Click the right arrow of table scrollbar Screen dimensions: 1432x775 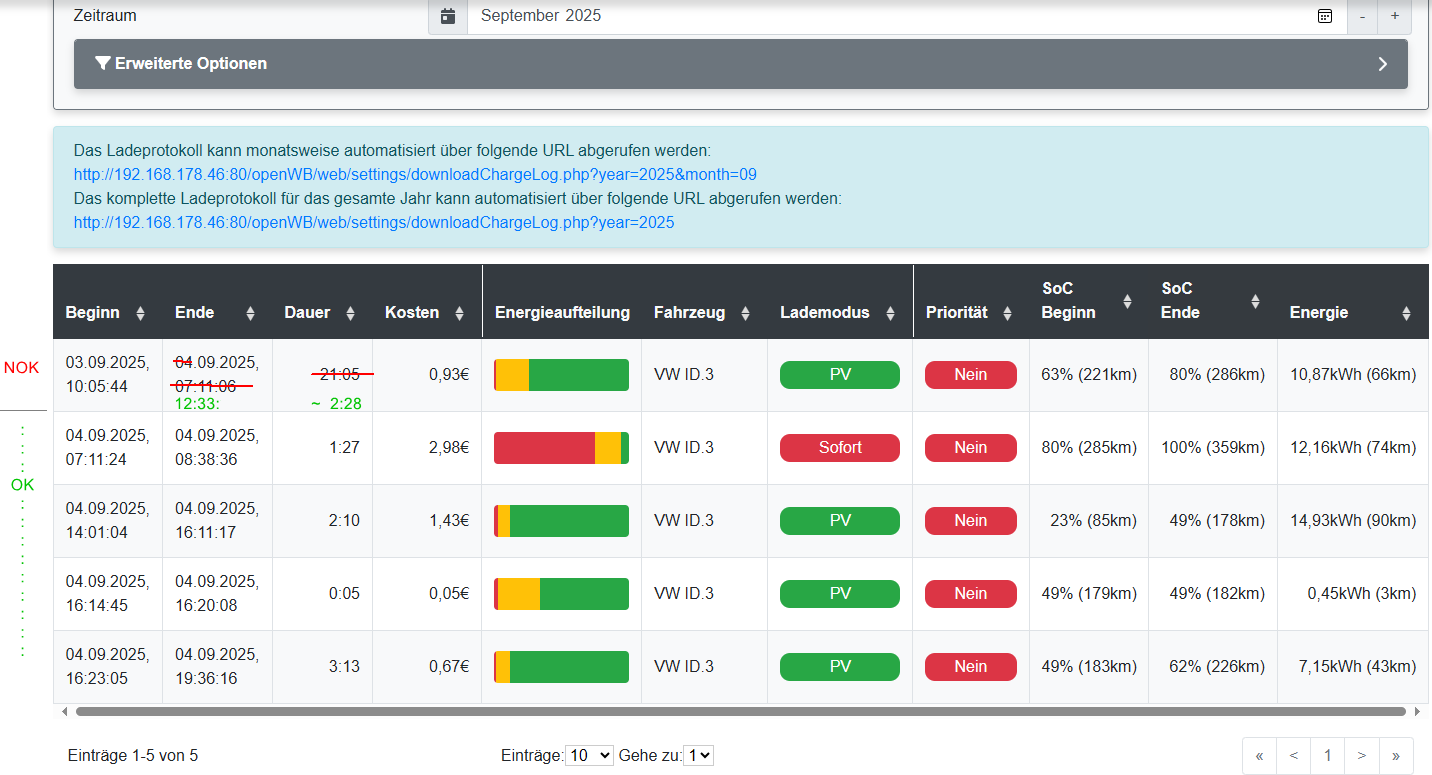click(1417, 711)
